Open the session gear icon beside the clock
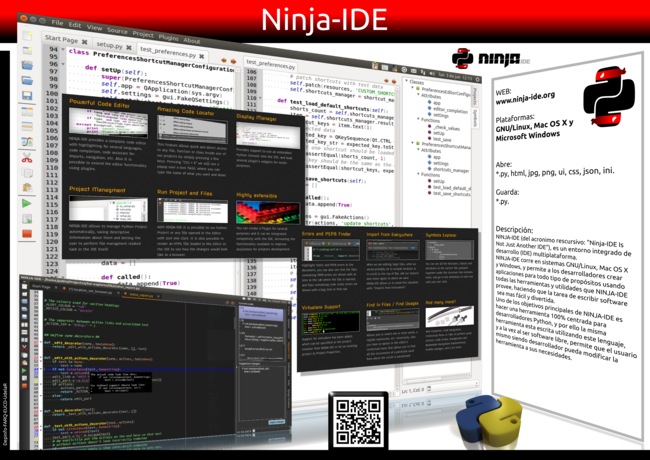Viewport: 650px width, 460px height. [478, 79]
